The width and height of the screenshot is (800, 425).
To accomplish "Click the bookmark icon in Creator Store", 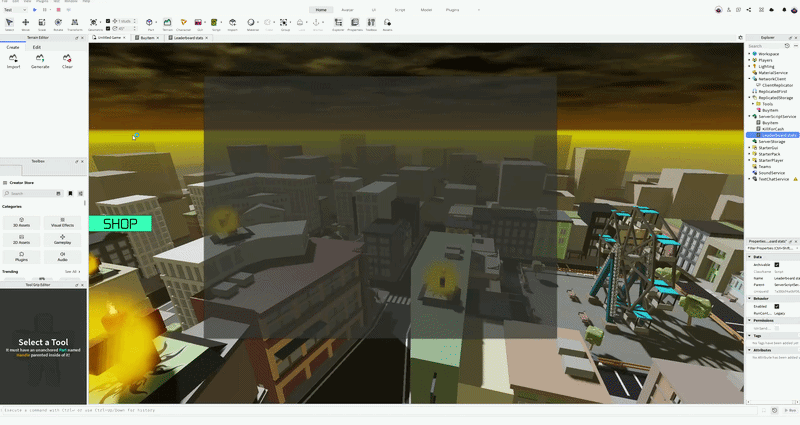I will coord(70,193).
